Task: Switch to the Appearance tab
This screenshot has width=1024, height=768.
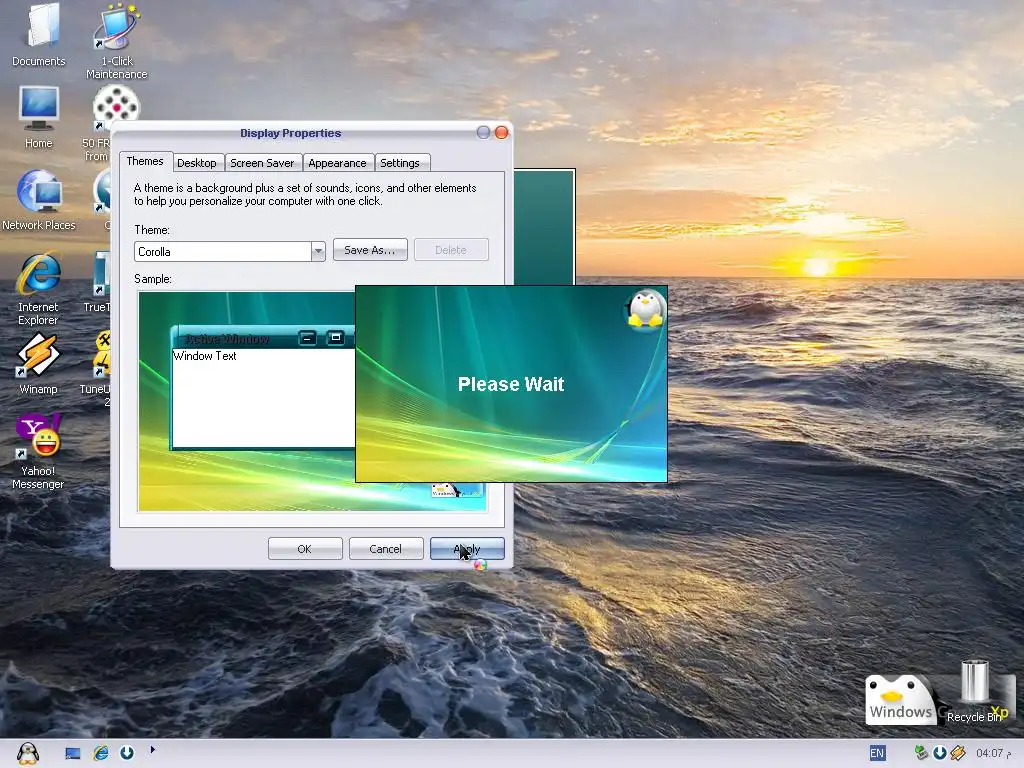Action: tap(337, 163)
